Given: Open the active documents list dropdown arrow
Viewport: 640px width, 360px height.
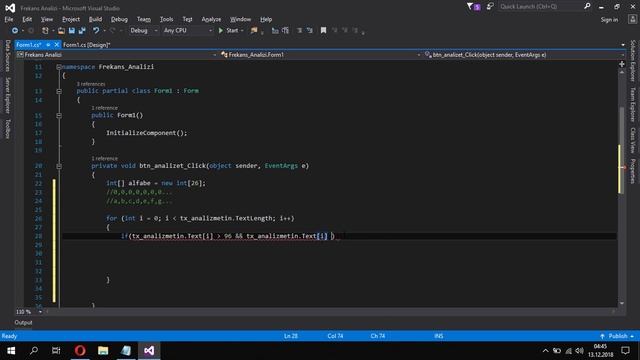Looking at the screenshot, I should [623, 45].
